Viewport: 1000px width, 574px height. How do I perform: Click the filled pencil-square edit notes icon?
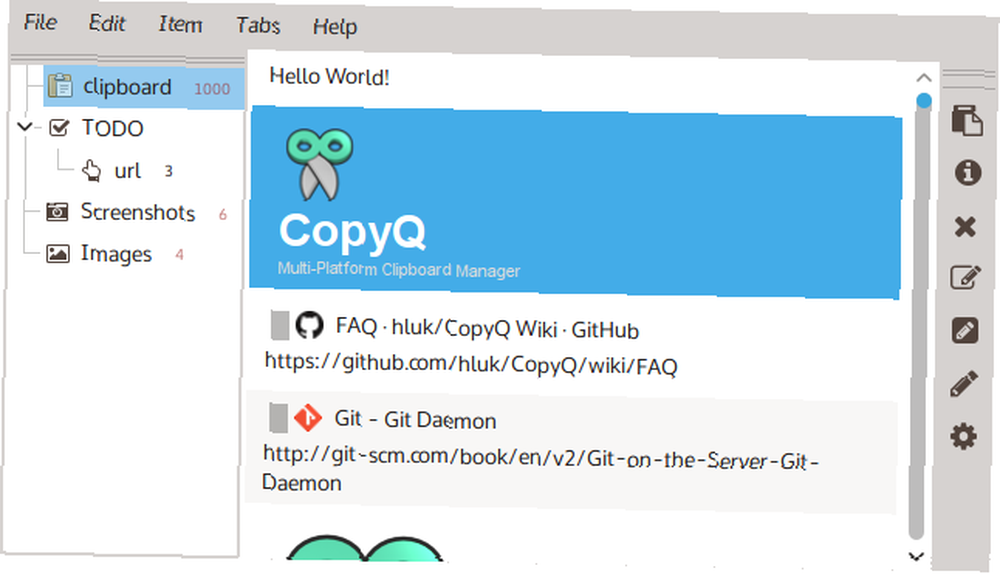tap(964, 330)
